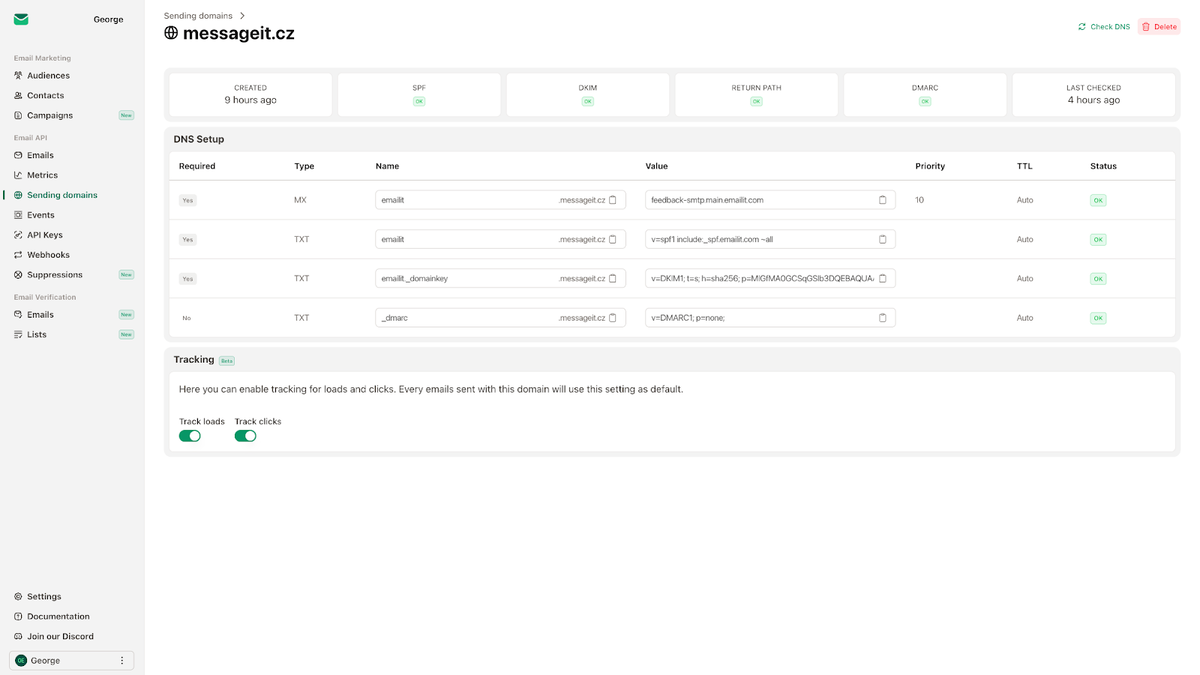1200x675 pixels.
Task: Click the copy icon for the MX record value
Action: point(882,199)
